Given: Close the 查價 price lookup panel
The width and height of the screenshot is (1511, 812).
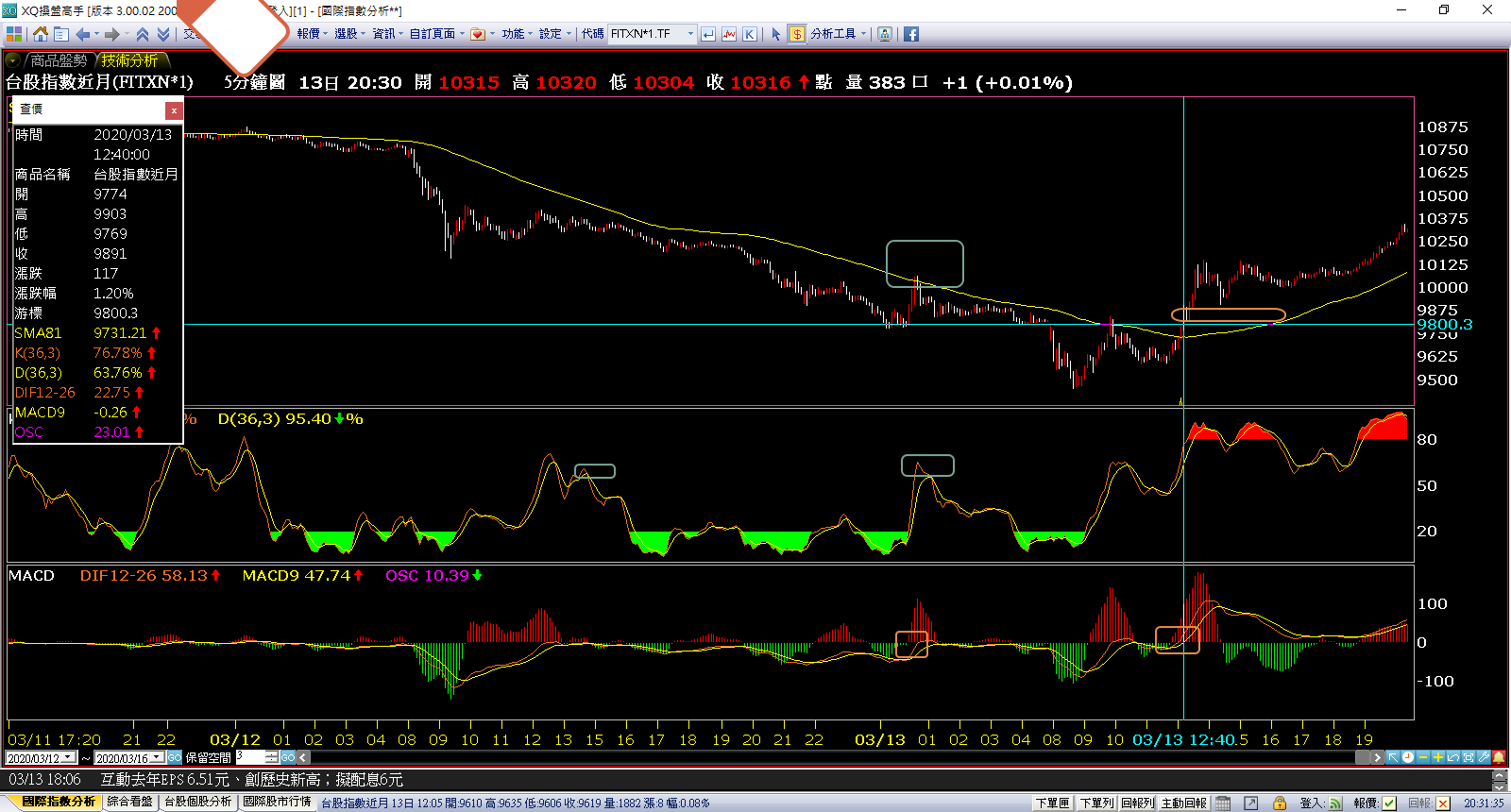Looking at the screenshot, I should pos(174,110).
